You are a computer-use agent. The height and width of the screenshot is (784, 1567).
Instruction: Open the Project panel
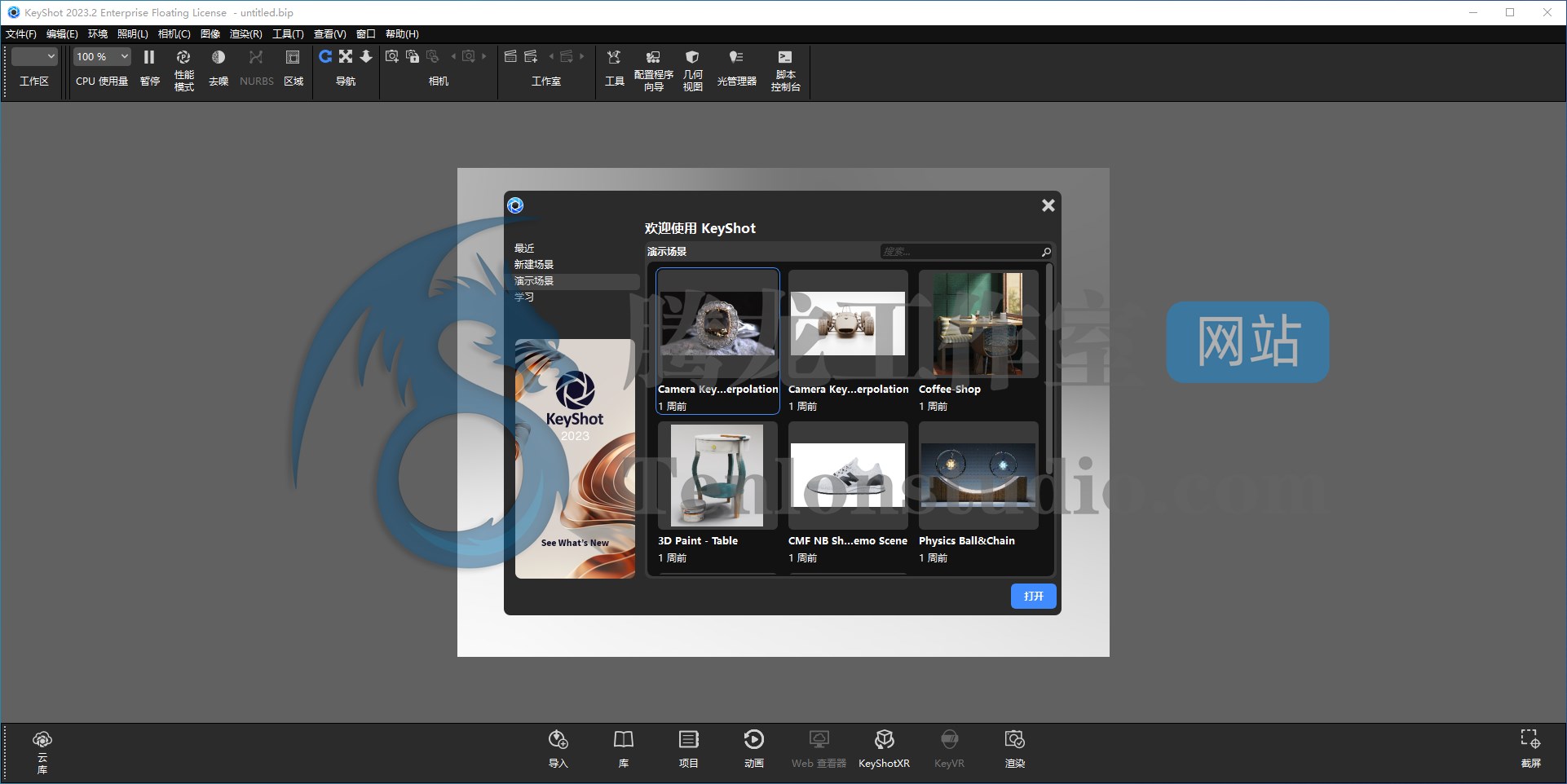[688, 749]
